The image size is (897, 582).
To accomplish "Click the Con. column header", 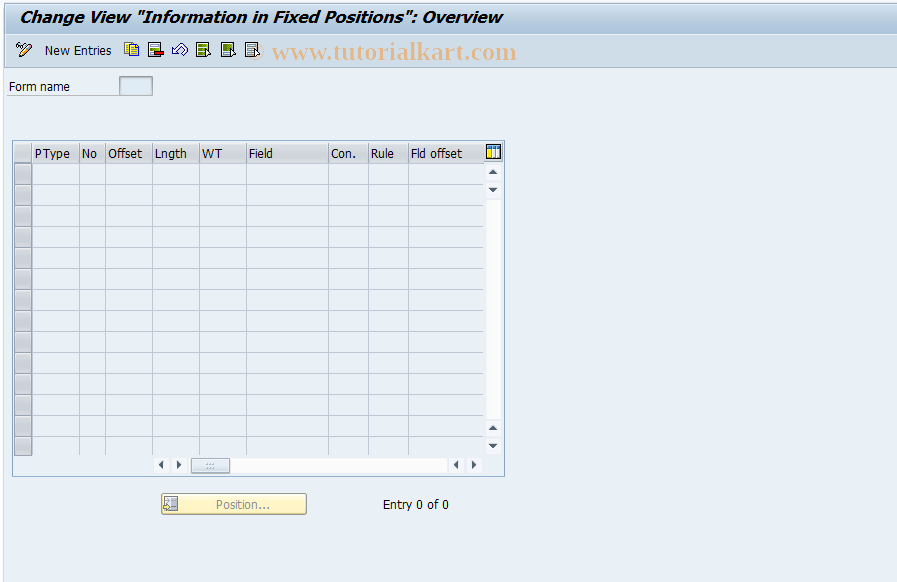I will [348, 153].
